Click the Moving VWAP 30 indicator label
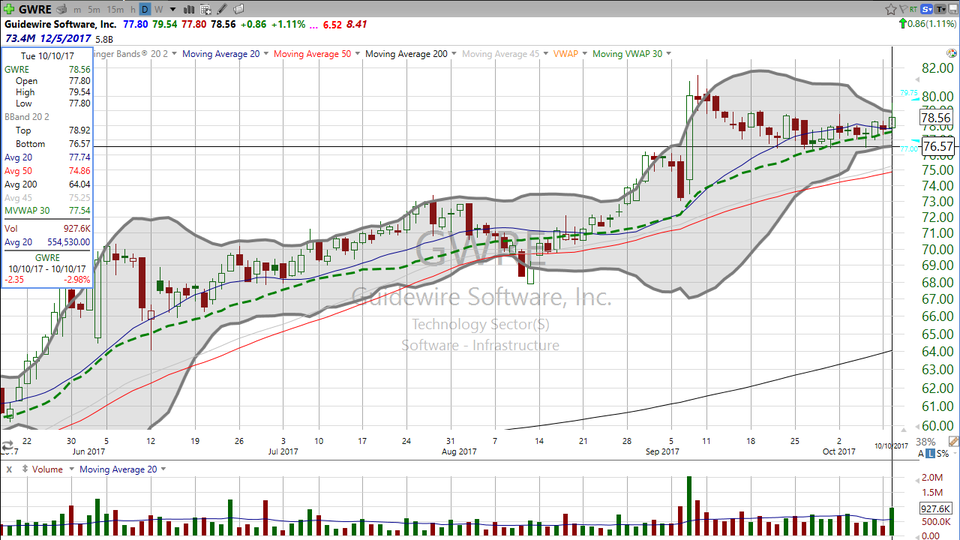Screen dimensions: 960x540 [x=627, y=54]
